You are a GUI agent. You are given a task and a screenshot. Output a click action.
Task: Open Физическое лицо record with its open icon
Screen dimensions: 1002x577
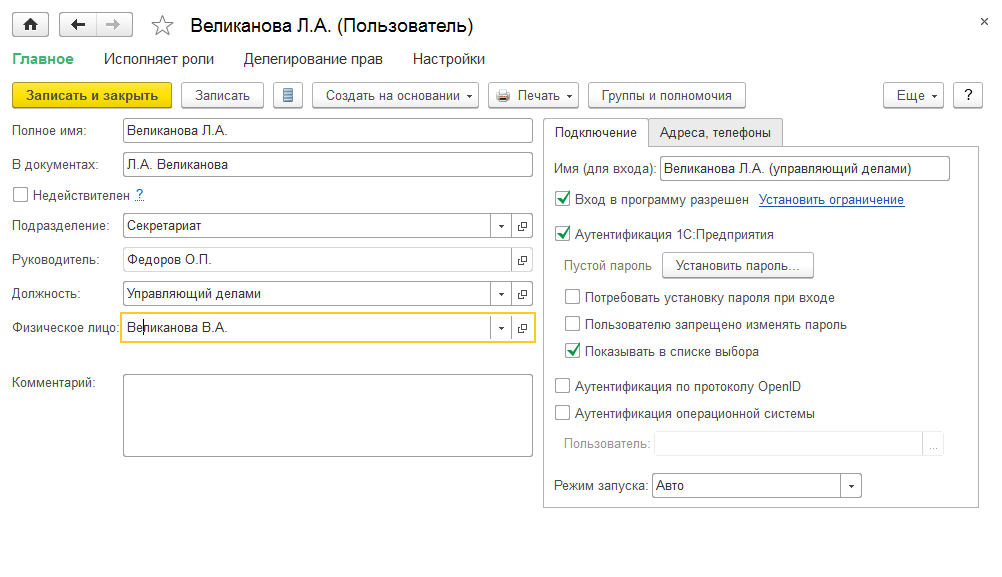pyautogui.click(x=522, y=328)
